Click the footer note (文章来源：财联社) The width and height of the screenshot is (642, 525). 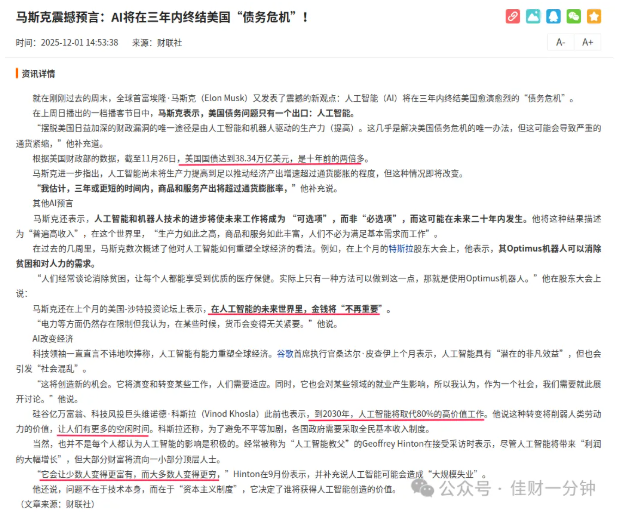coord(57,504)
